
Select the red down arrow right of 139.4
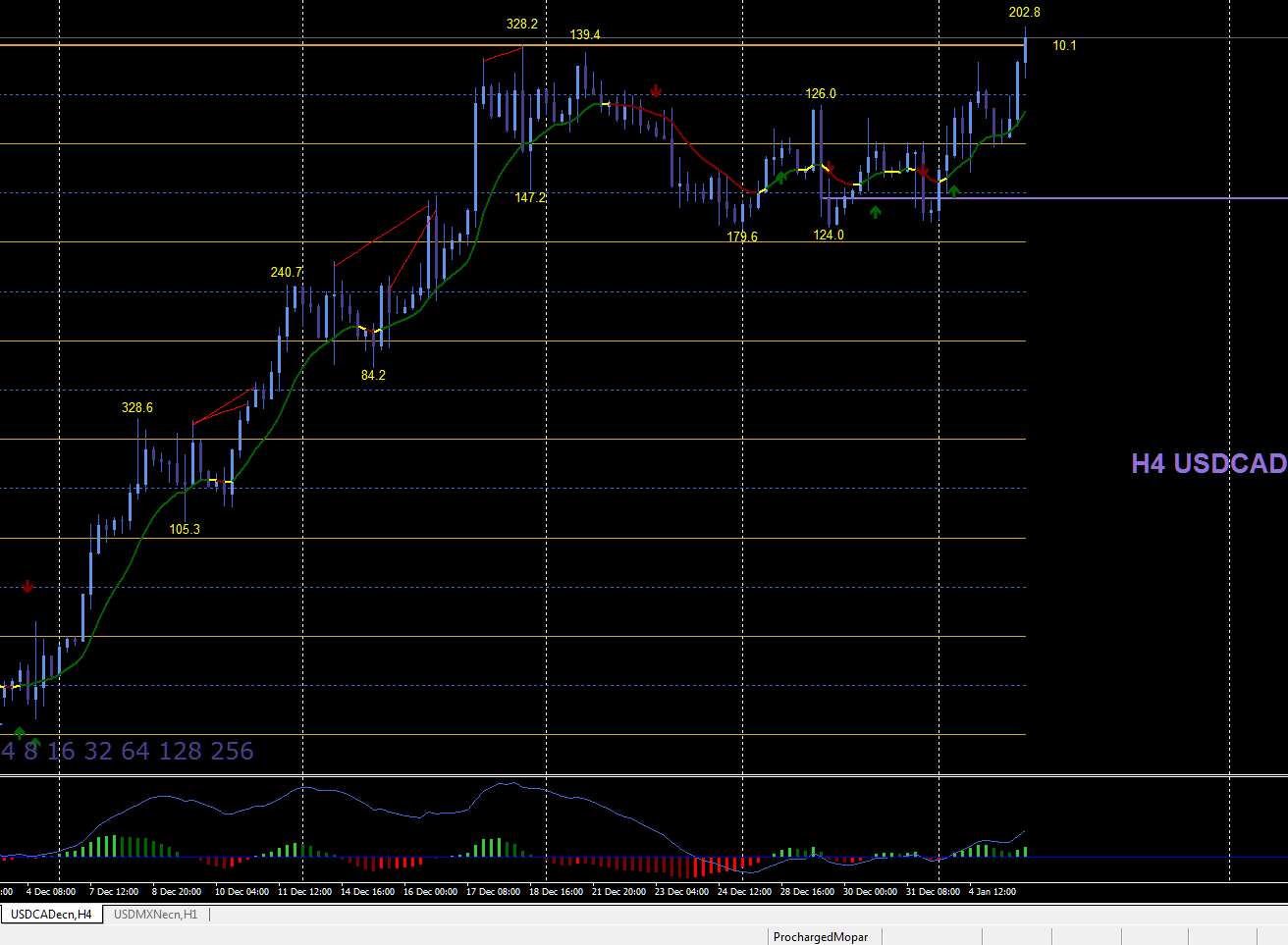656,92
